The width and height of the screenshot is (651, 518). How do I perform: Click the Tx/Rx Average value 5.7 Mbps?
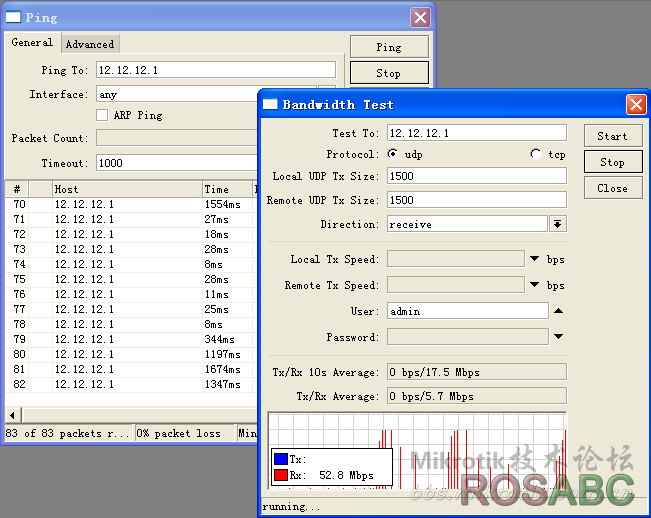[477, 396]
